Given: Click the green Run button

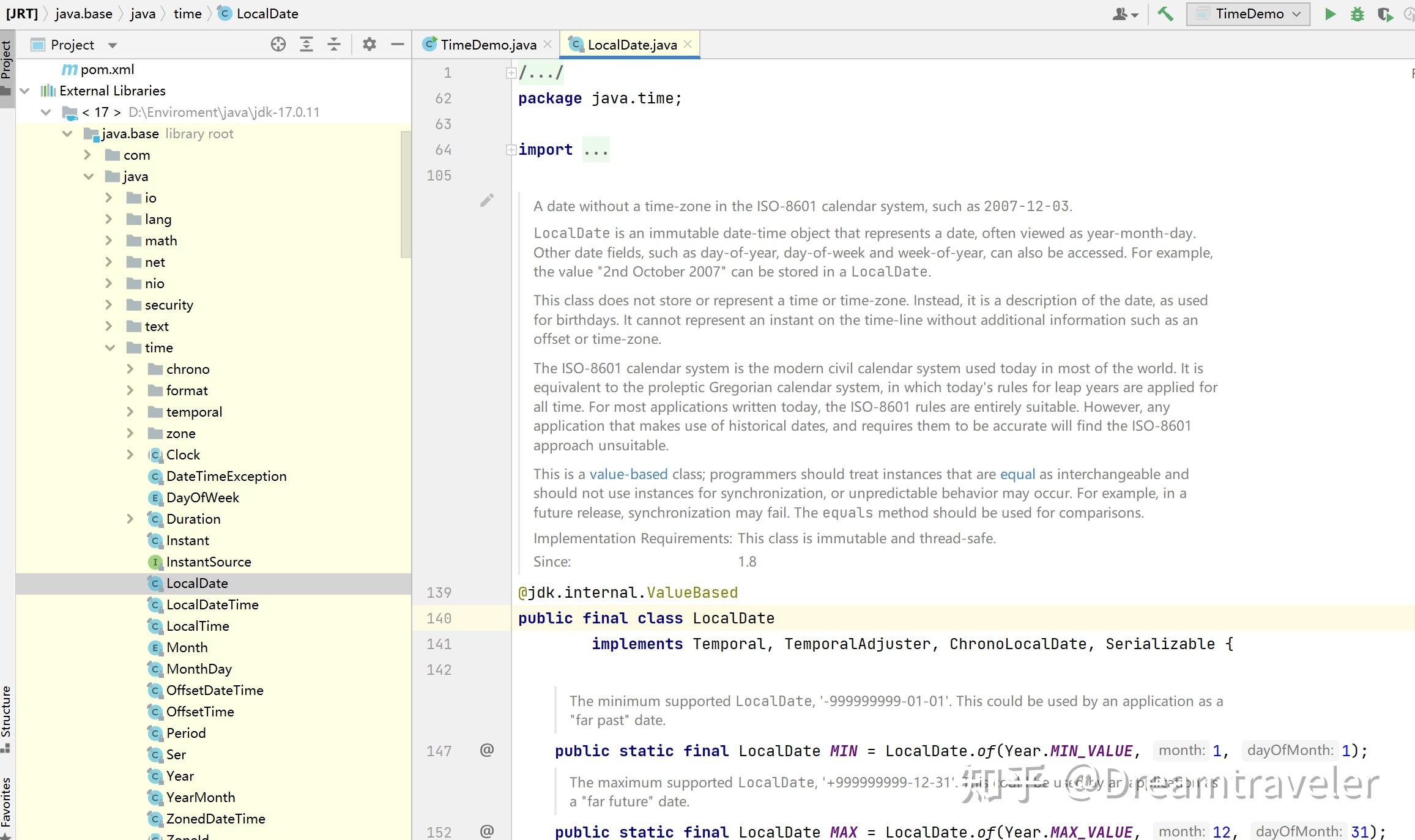Looking at the screenshot, I should [1330, 14].
